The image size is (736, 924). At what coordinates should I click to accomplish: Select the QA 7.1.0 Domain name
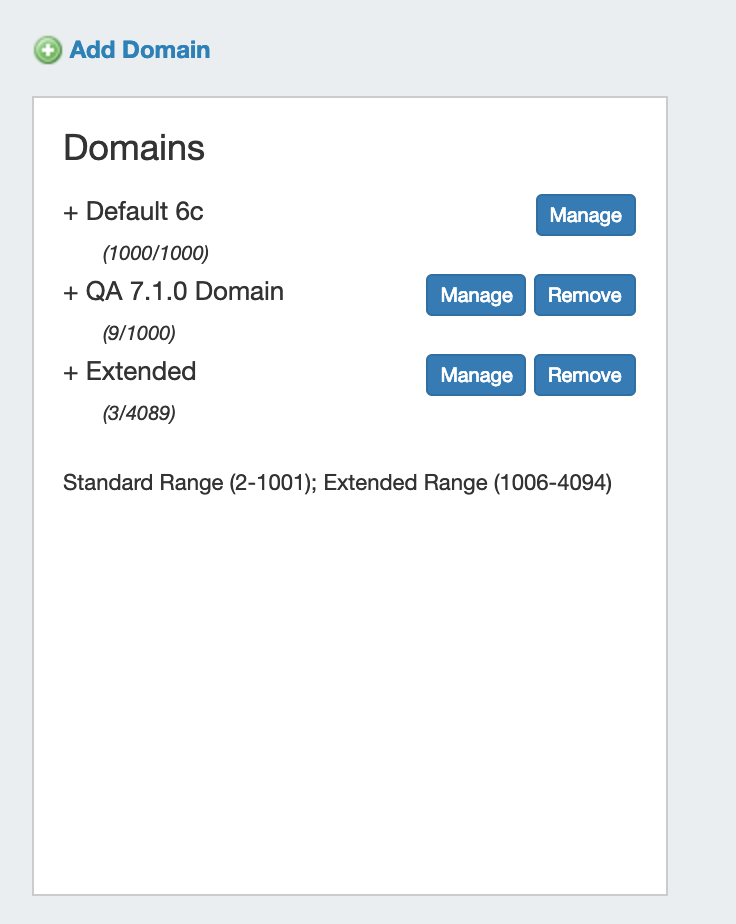tap(185, 292)
